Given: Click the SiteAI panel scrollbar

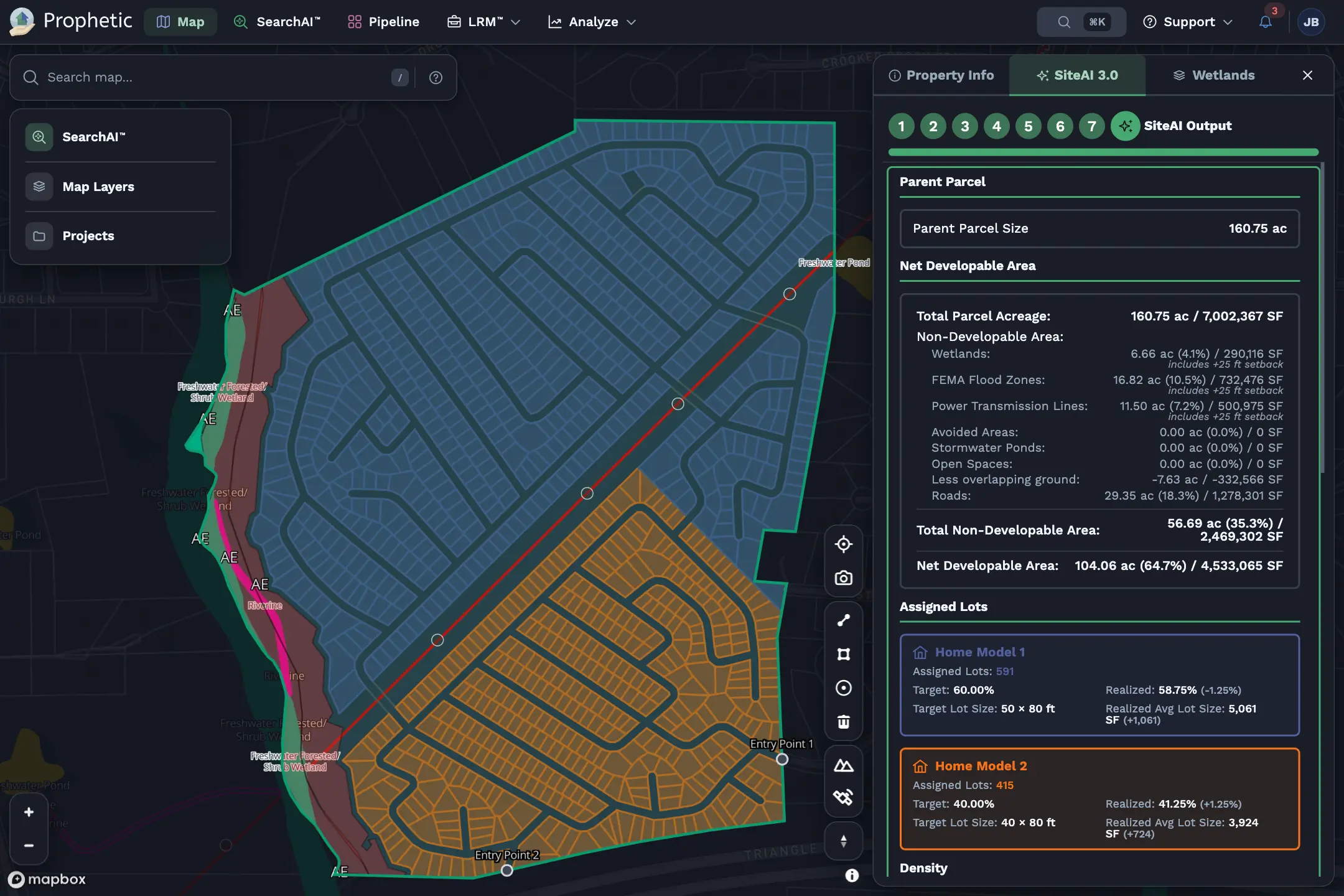Looking at the screenshot, I should (x=1323, y=317).
